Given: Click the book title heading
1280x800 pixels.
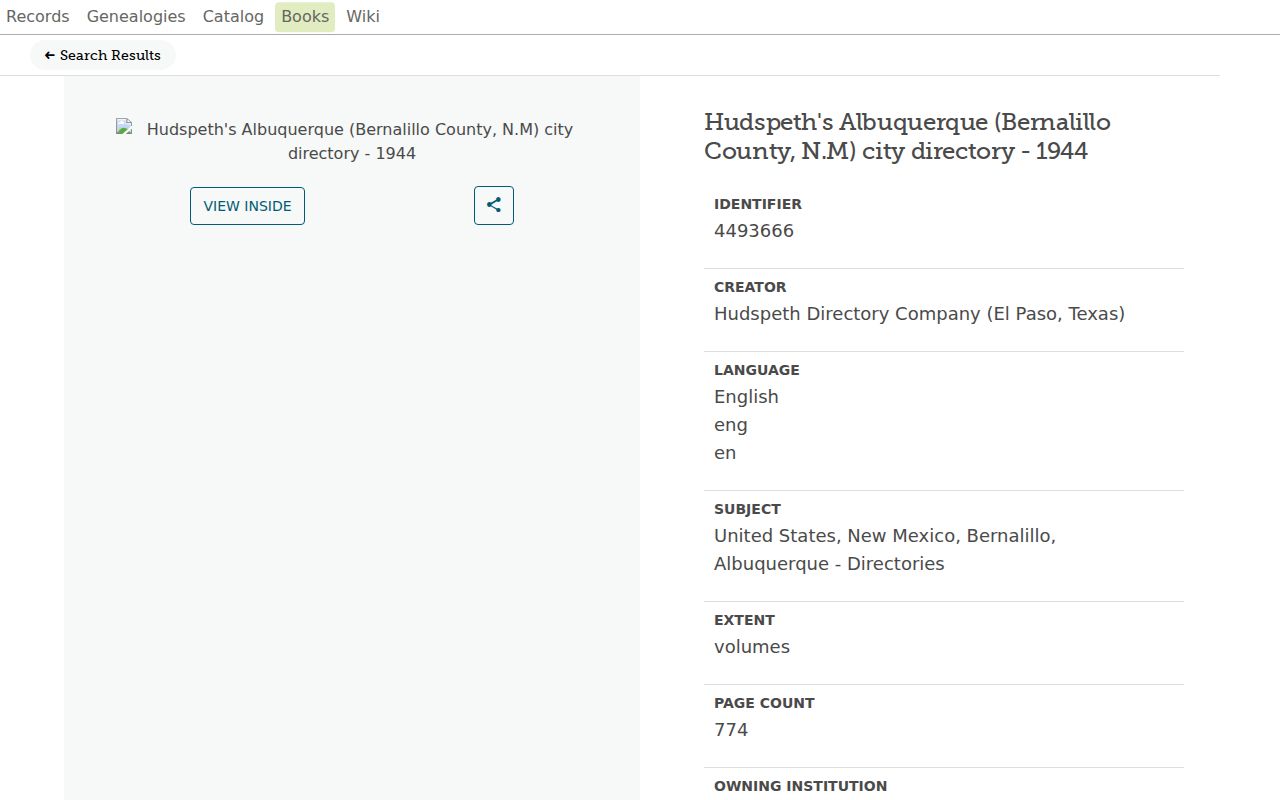Looking at the screenshot, I should pos(907,136).
